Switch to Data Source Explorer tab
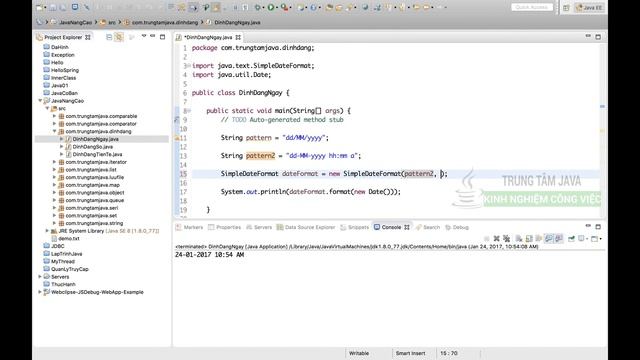 click(x=306, y=227)
